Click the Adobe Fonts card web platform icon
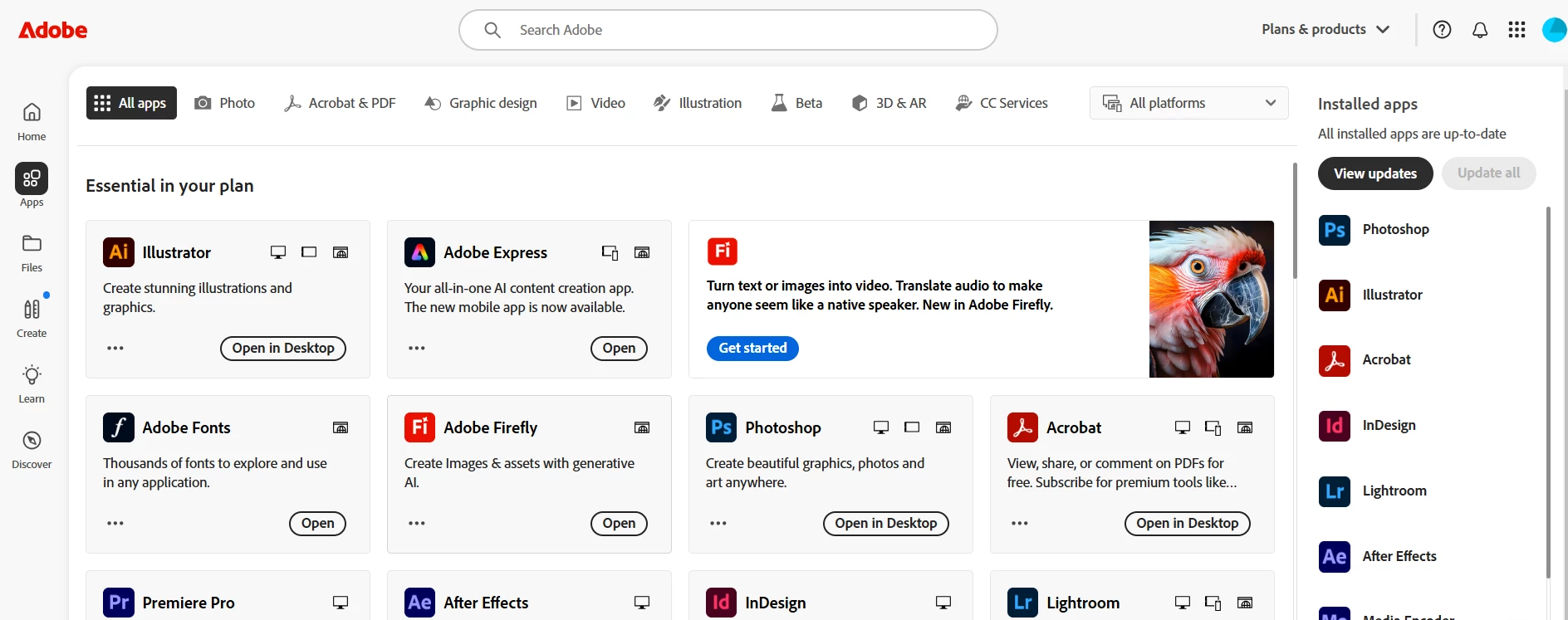 coord(341,427)
